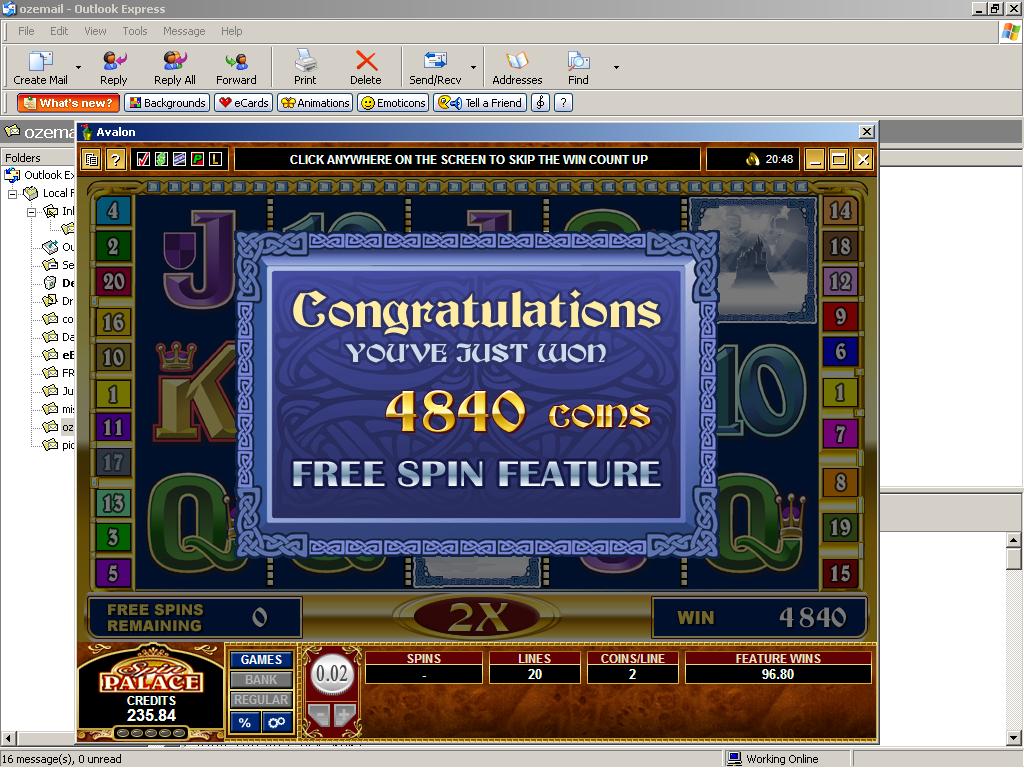Open the Tools menu
The image size is (1024, 768).
pos(134,31)
